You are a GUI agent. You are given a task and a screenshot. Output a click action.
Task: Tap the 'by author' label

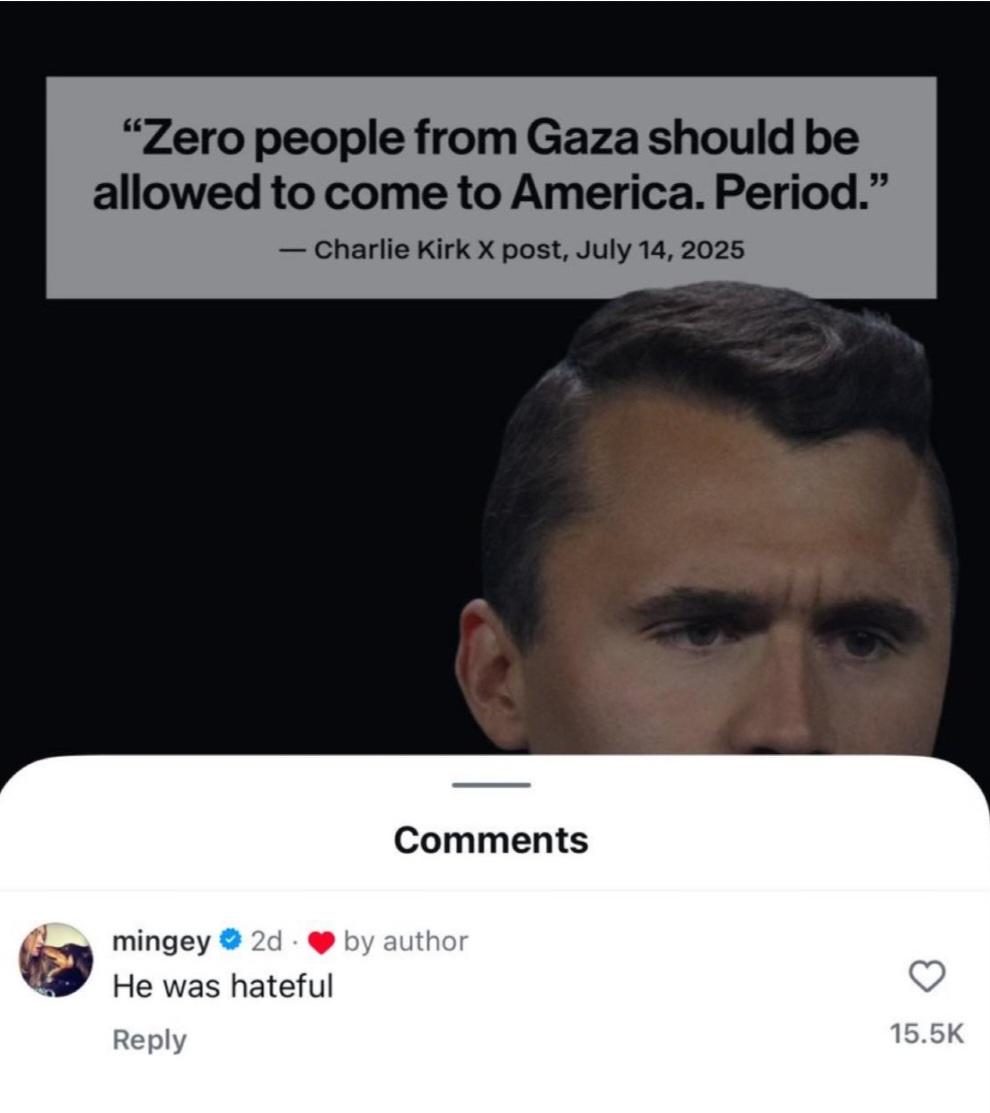(405, 941)
